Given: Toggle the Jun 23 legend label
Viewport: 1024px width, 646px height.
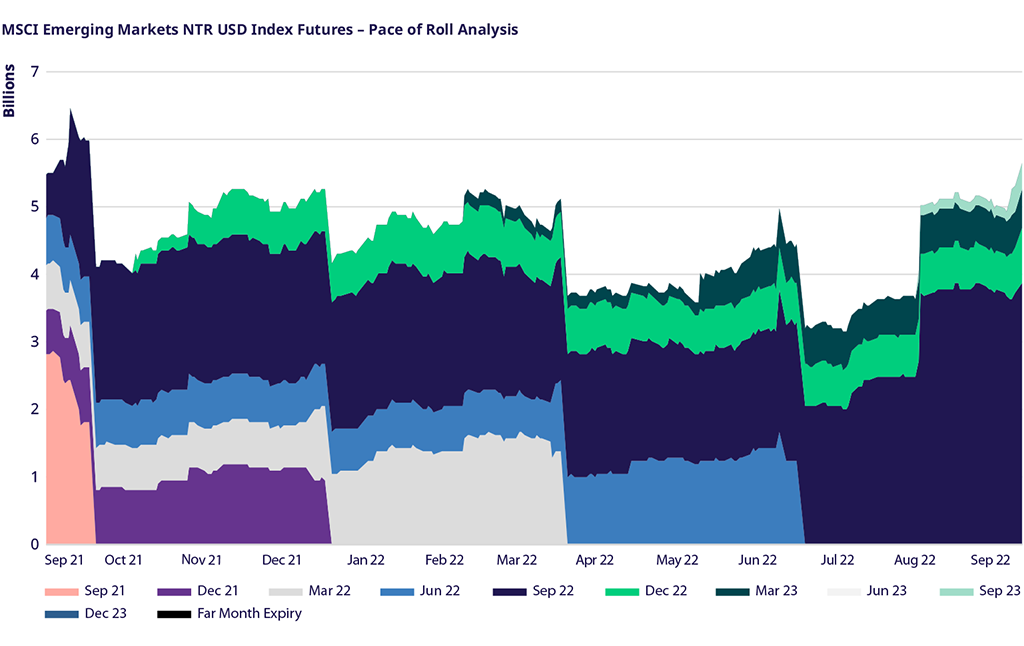Looking at the screenshot, I should coord(886,591).
